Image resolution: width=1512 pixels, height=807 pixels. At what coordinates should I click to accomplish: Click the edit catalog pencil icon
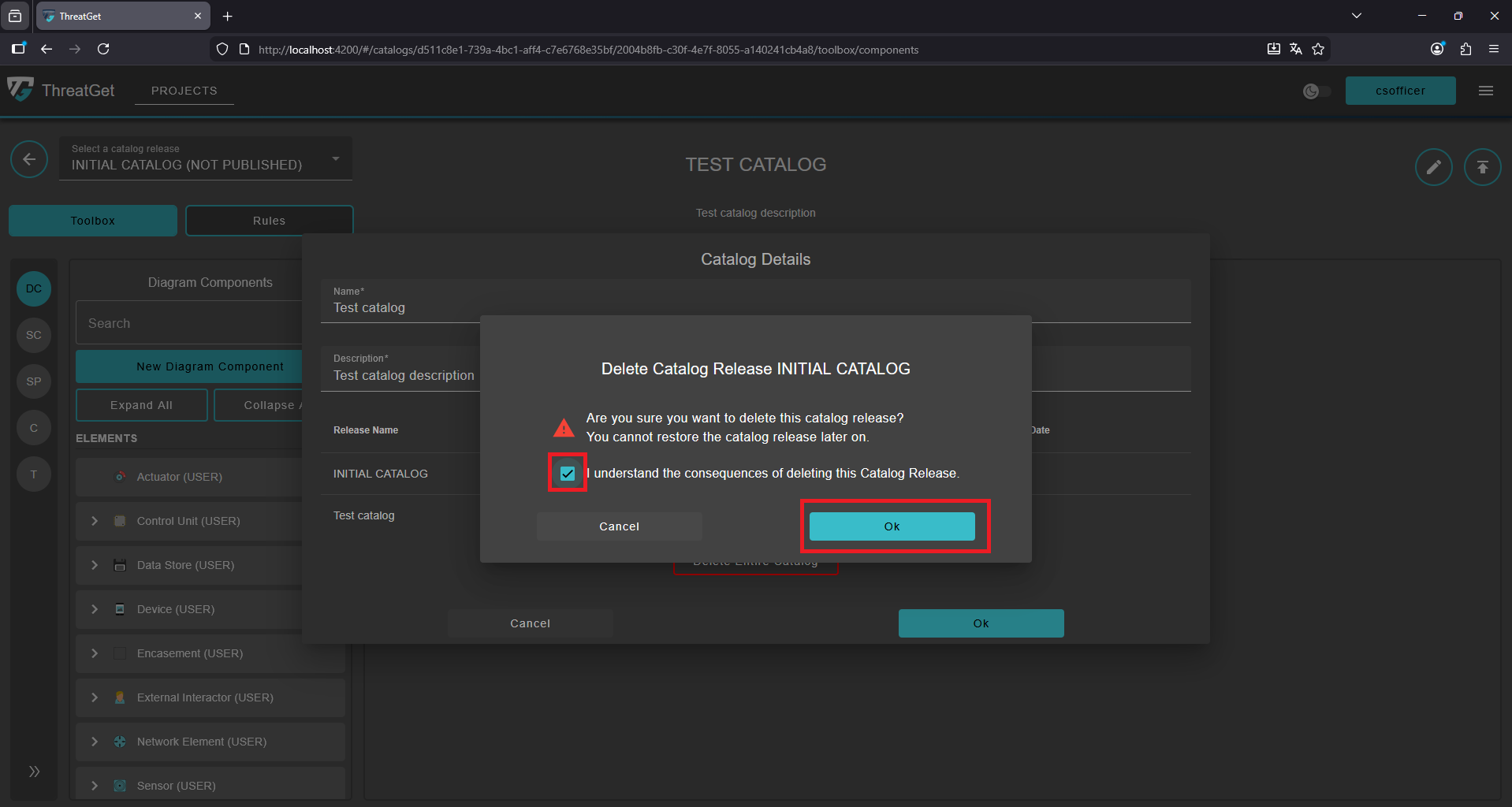(x=1433, y=166)
